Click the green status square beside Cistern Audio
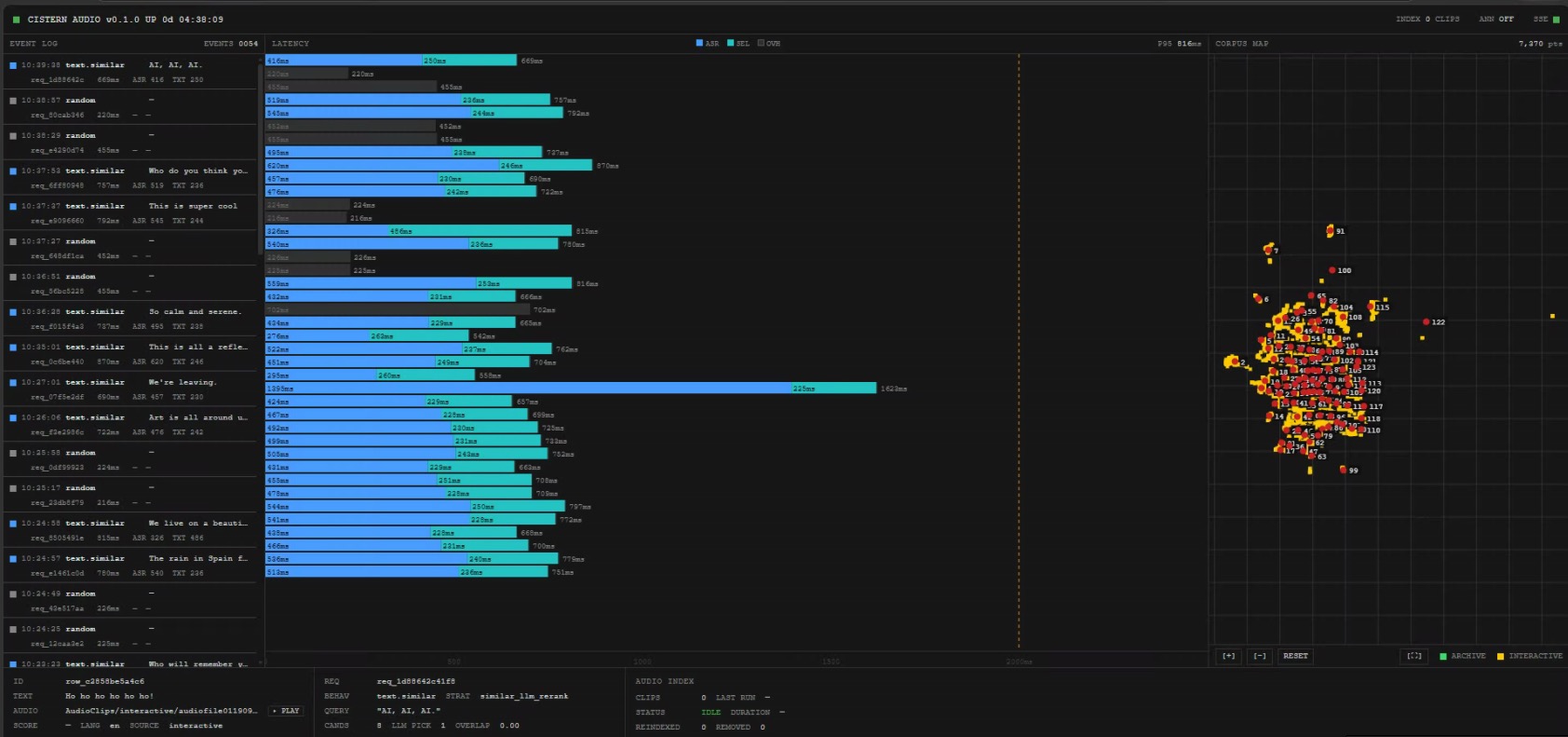The image size is (1568, 737). click(x=16, y=20)
